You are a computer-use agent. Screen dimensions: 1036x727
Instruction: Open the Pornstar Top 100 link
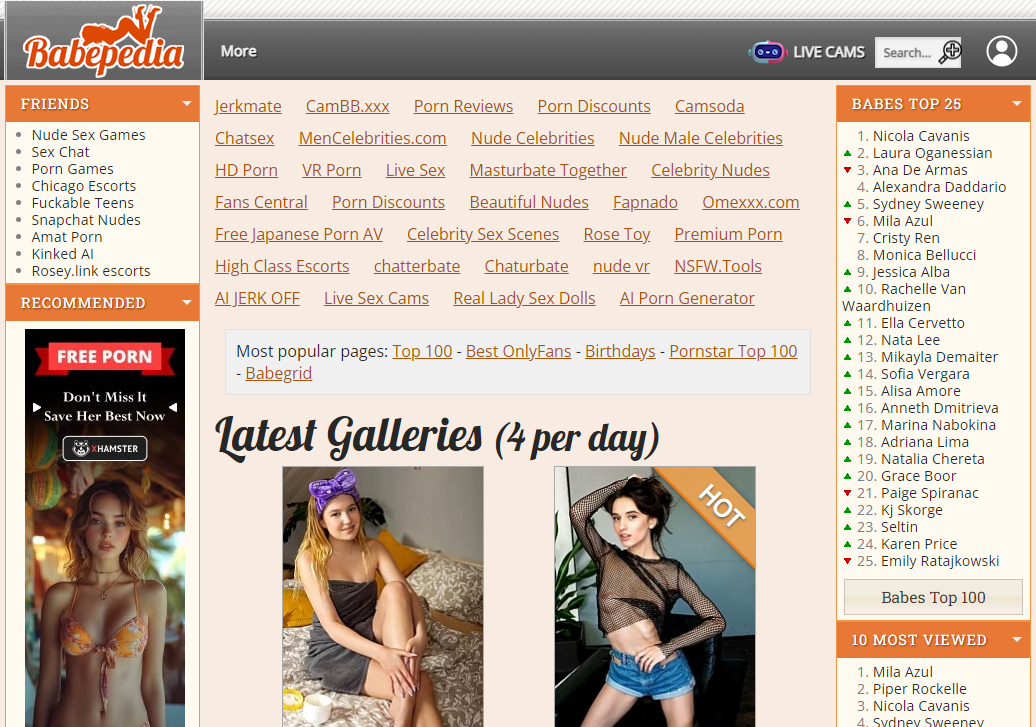tap(733, 351)
